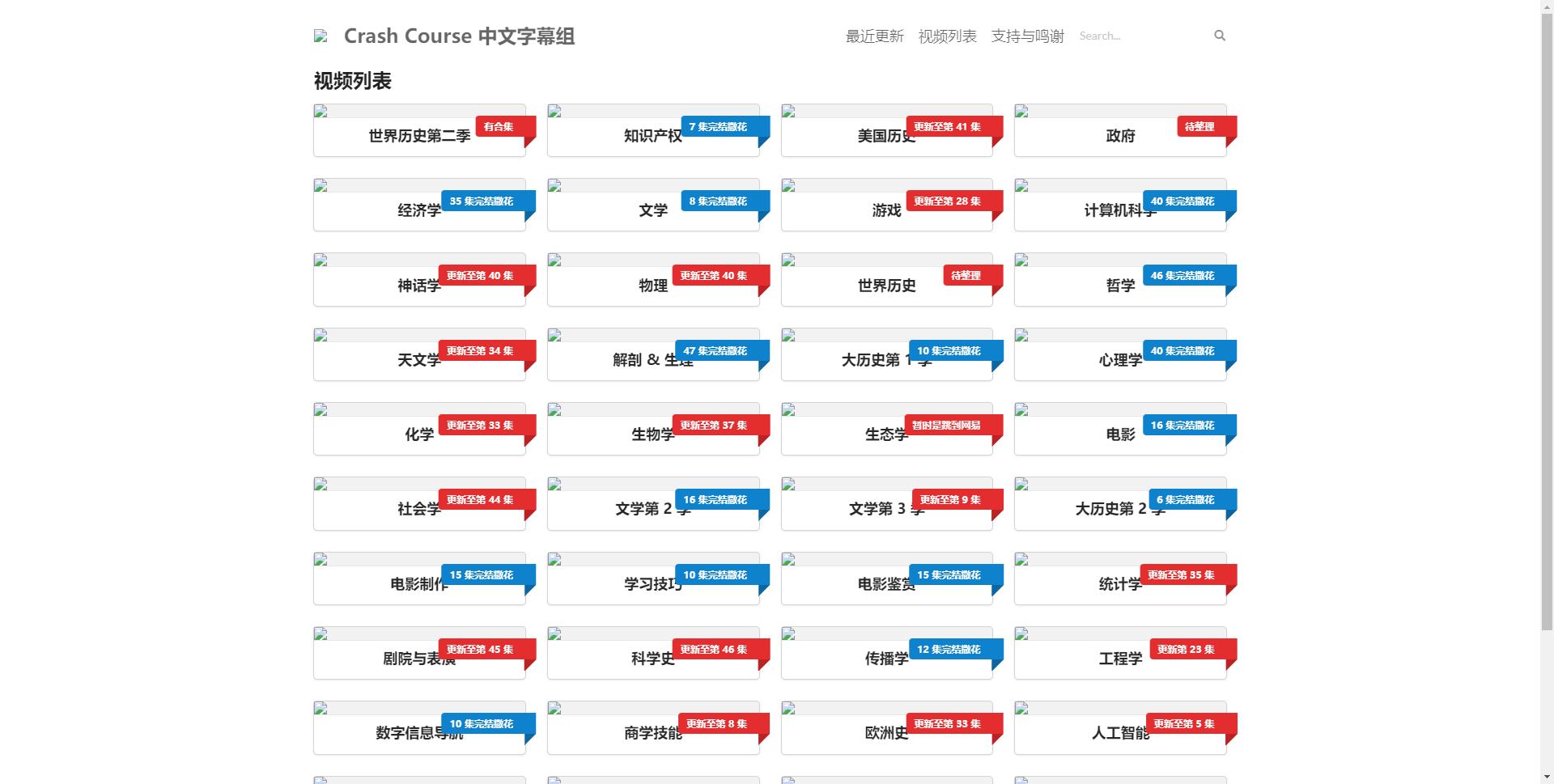This screenshot has height=784, width=1554.
Task: Open the 政府 course card
Action: coord(1120,136)
